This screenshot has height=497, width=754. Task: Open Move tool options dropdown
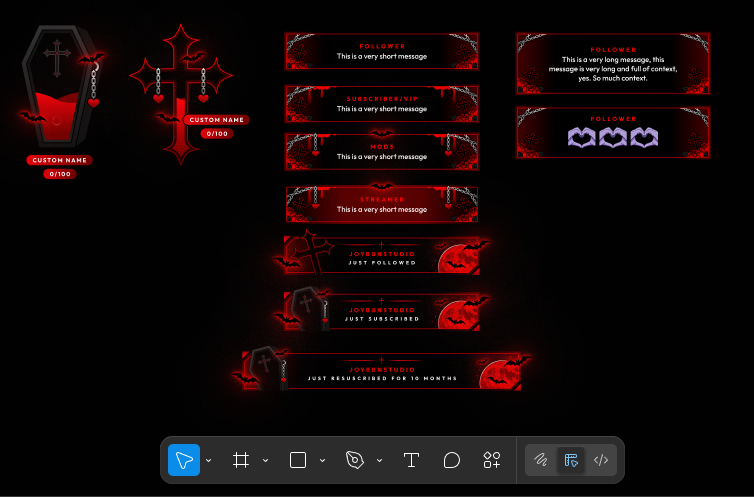coord(209,460)
